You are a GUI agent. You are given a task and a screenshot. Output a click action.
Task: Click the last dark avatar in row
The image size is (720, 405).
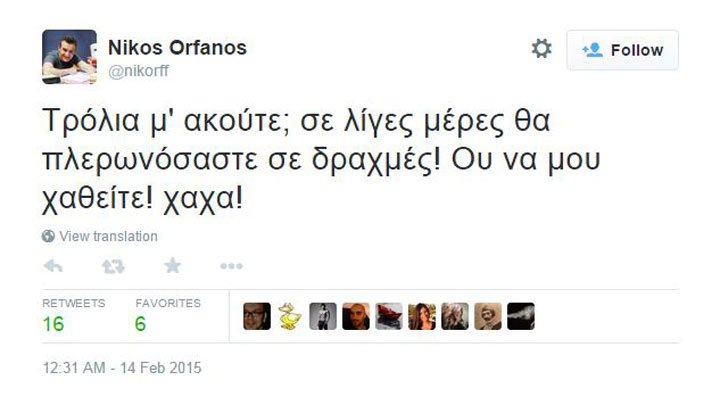(x=521, y=316)
